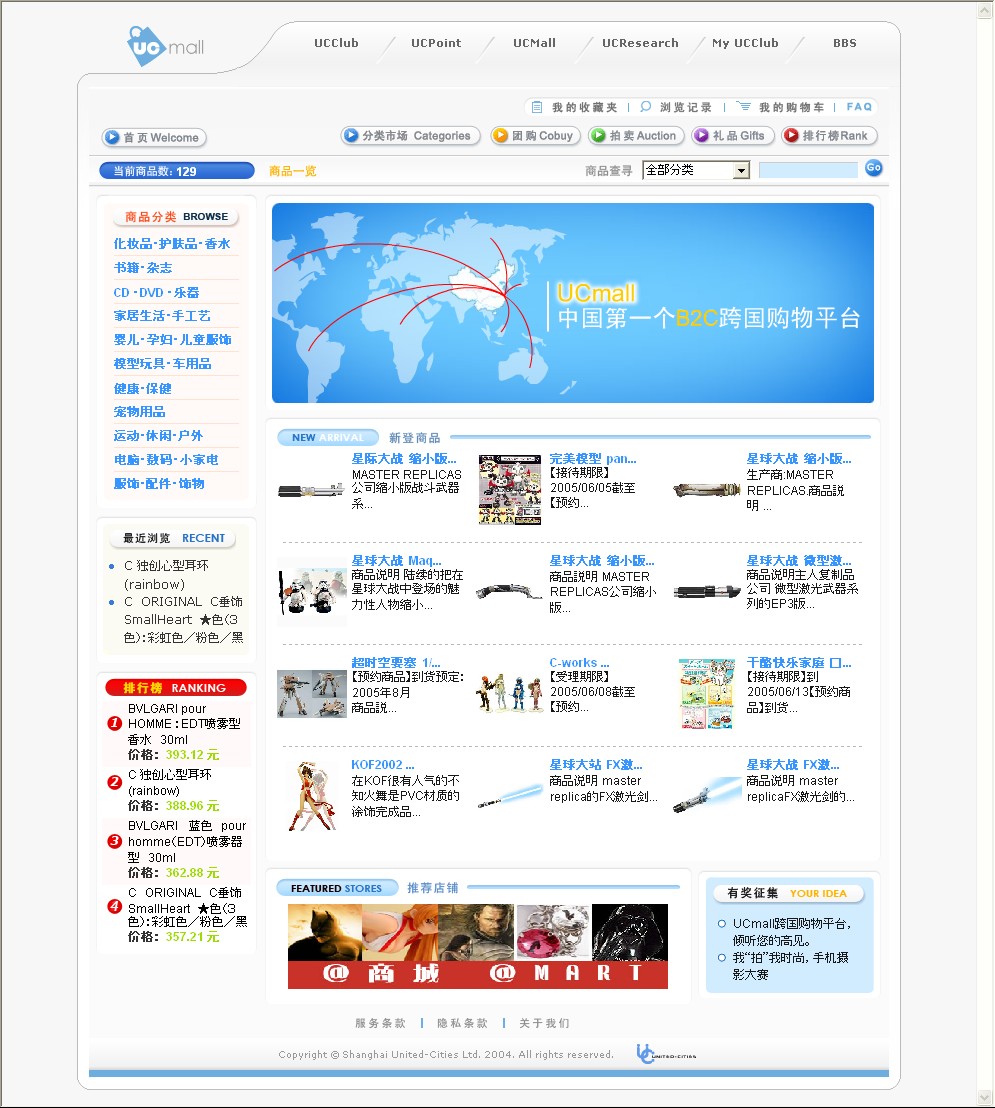The height and width of the screenshot is (1108, 995).
Task: Open 完美模型 pan... product thumbnail
Action: [510, 490]
